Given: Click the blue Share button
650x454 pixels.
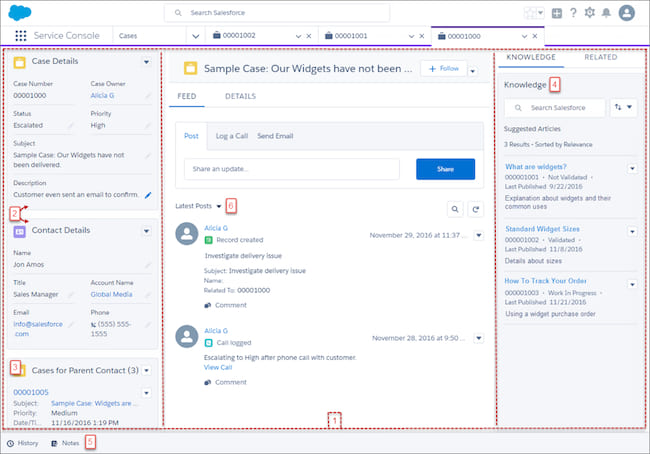Looking at the screenshot, I should point(445,169).
